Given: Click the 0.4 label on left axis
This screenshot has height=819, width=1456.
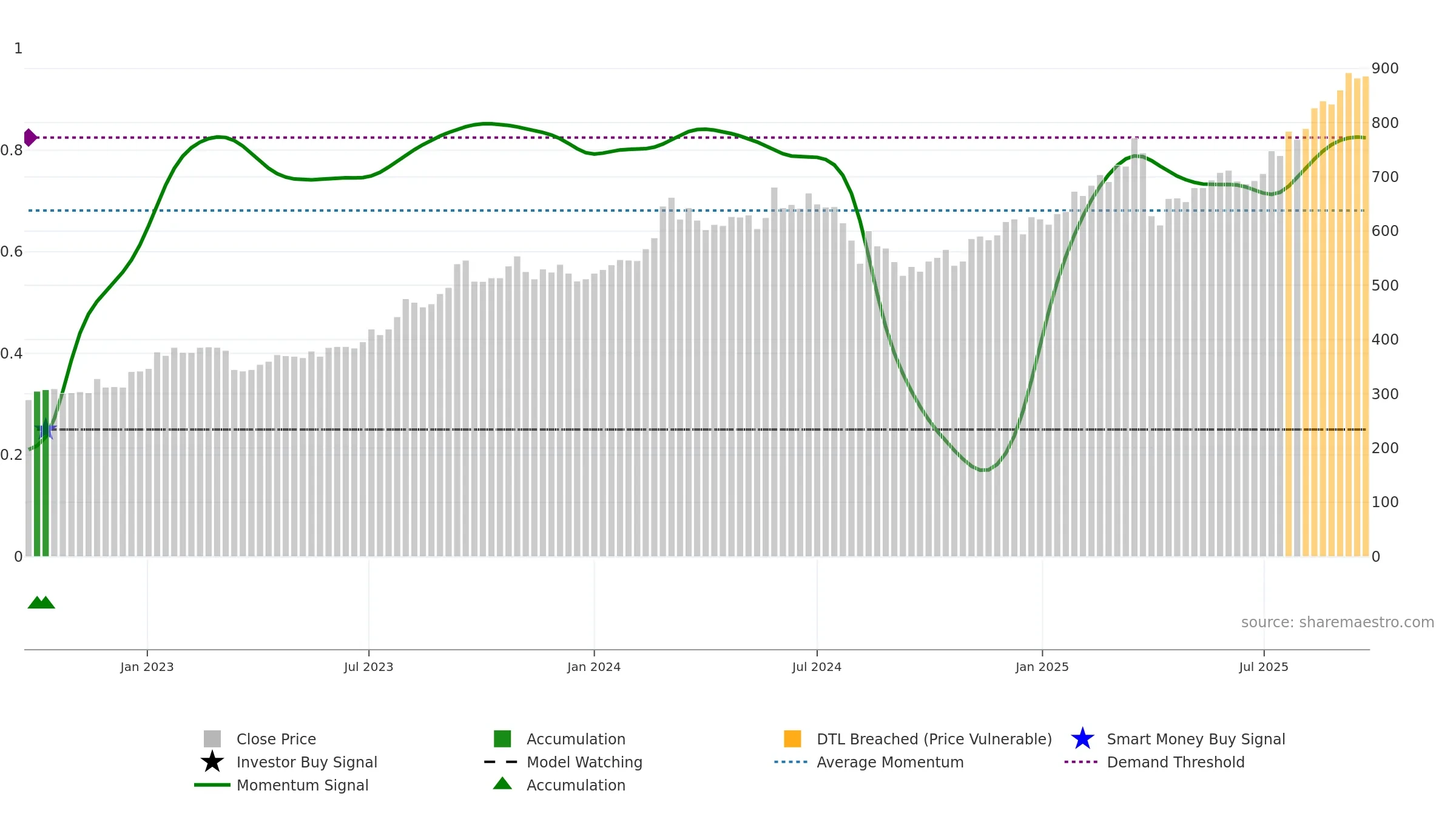Looking at the screenshot, I should point(12,354).
